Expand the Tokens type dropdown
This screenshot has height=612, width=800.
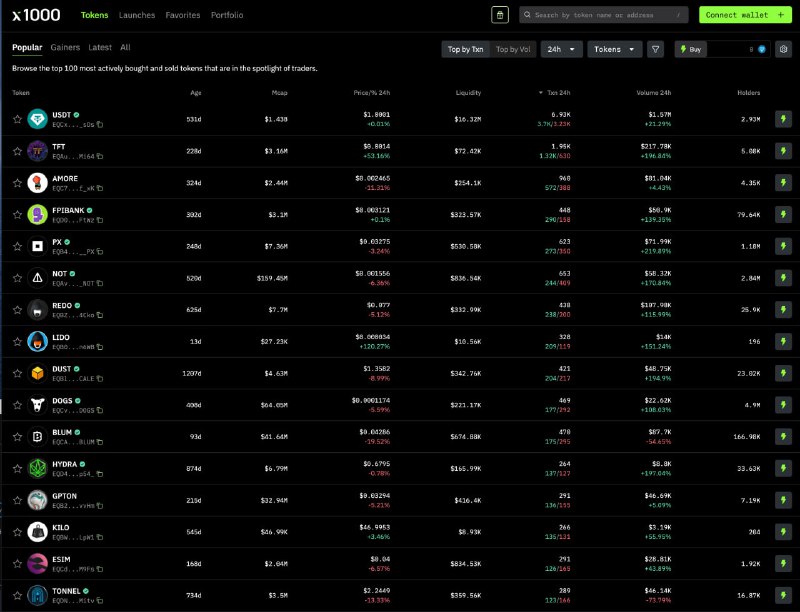point(614,48)
